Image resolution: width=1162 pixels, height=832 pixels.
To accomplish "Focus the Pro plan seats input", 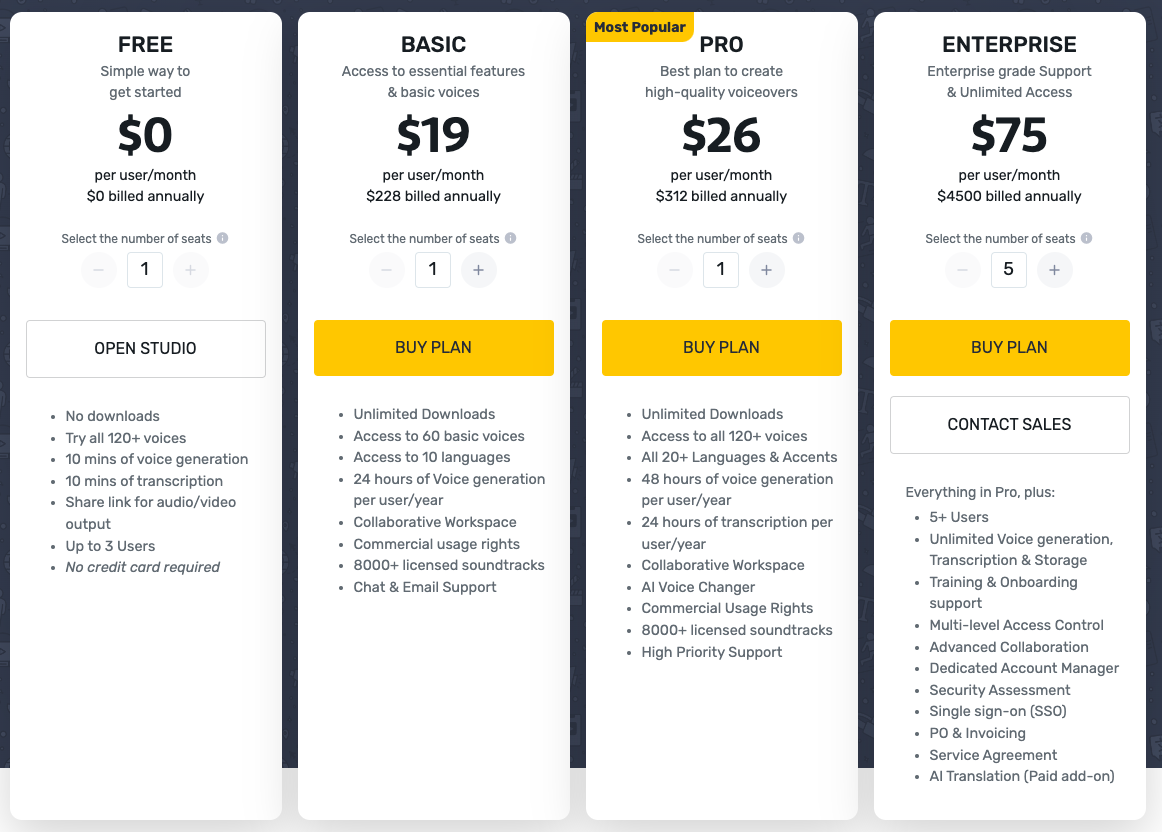I will tap(721, 270).
